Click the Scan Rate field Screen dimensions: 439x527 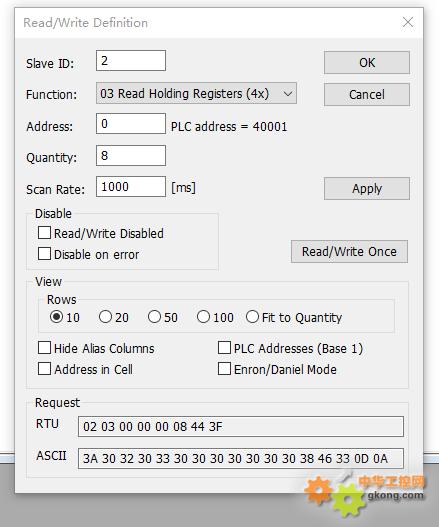[131, 186]
